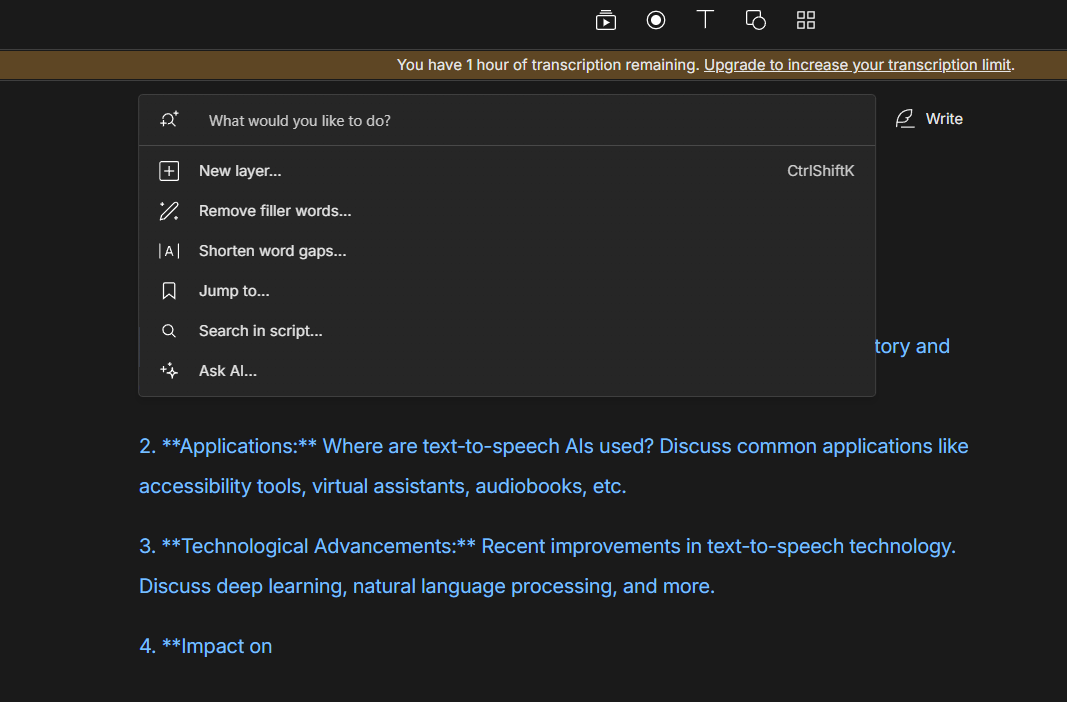The height and width of the screenshot is (702, 1067).
Task: Open the Shapes tool icon
Action: [x=756, y=20]
